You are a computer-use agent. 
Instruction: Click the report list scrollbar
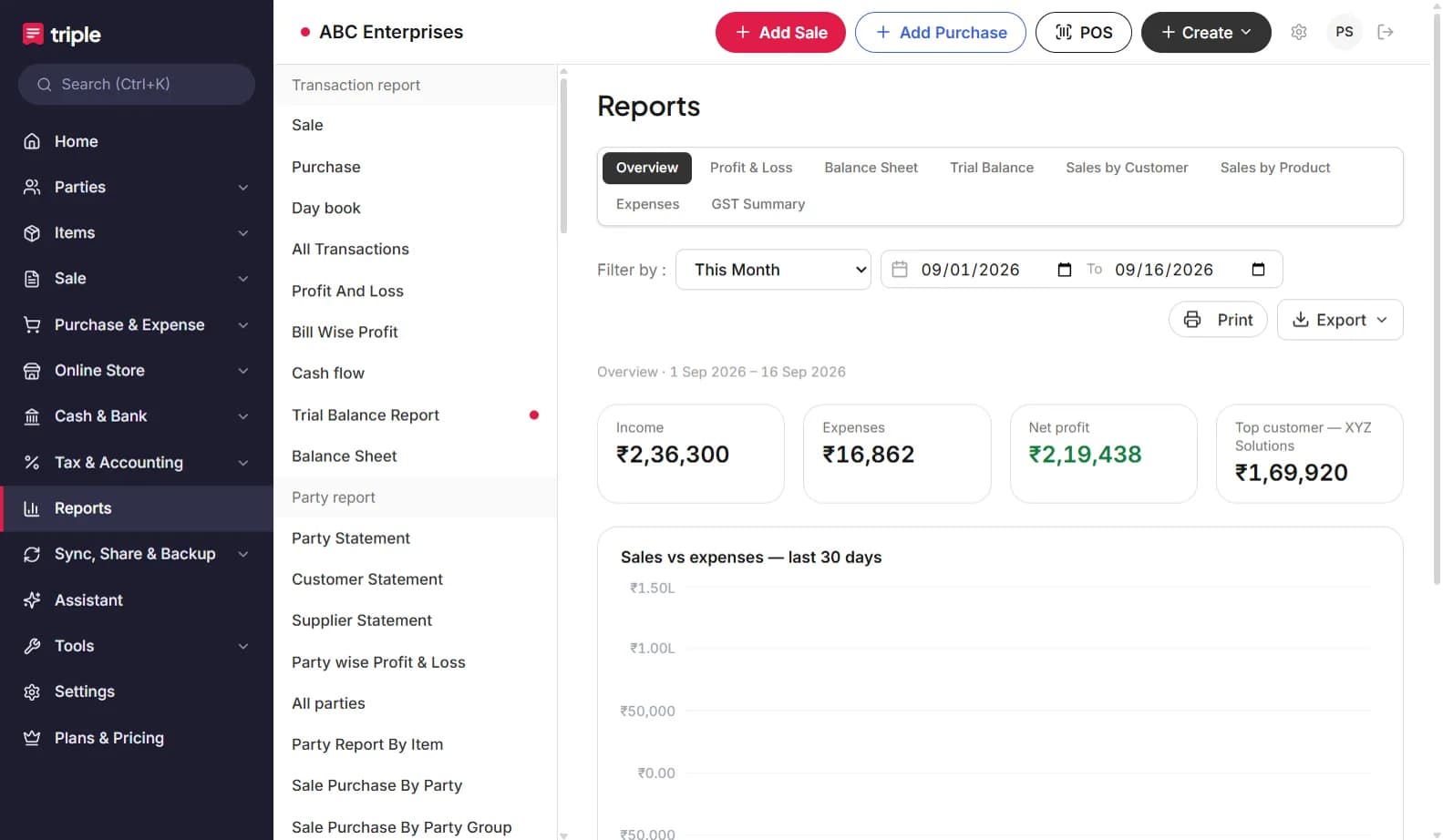pos(563,155)
